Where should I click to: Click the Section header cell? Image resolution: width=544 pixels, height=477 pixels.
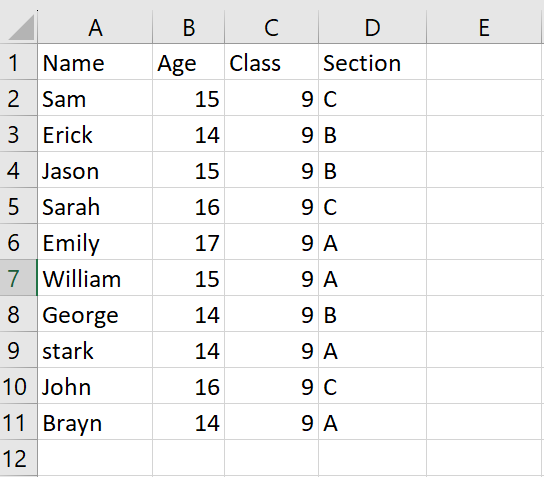(x=372, y=62)
